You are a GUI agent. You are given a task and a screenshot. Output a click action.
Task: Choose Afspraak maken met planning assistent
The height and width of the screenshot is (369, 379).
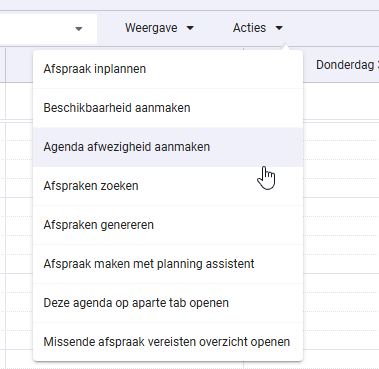[168, 264]
